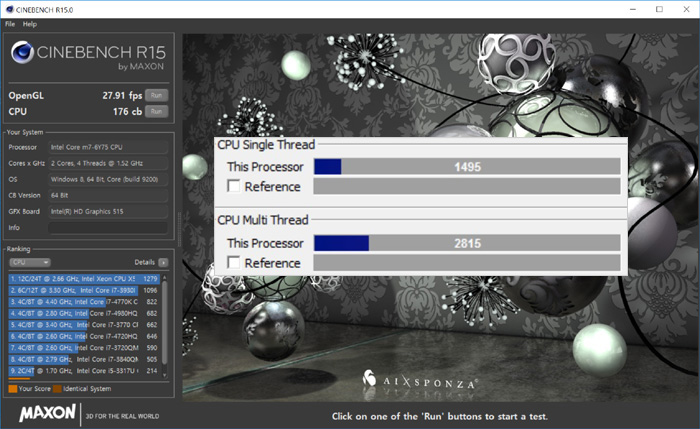Click the Identical System color swatch
The height and width of the screenshot is (429, 700).
pyautogui.click(x=57, y=389)
